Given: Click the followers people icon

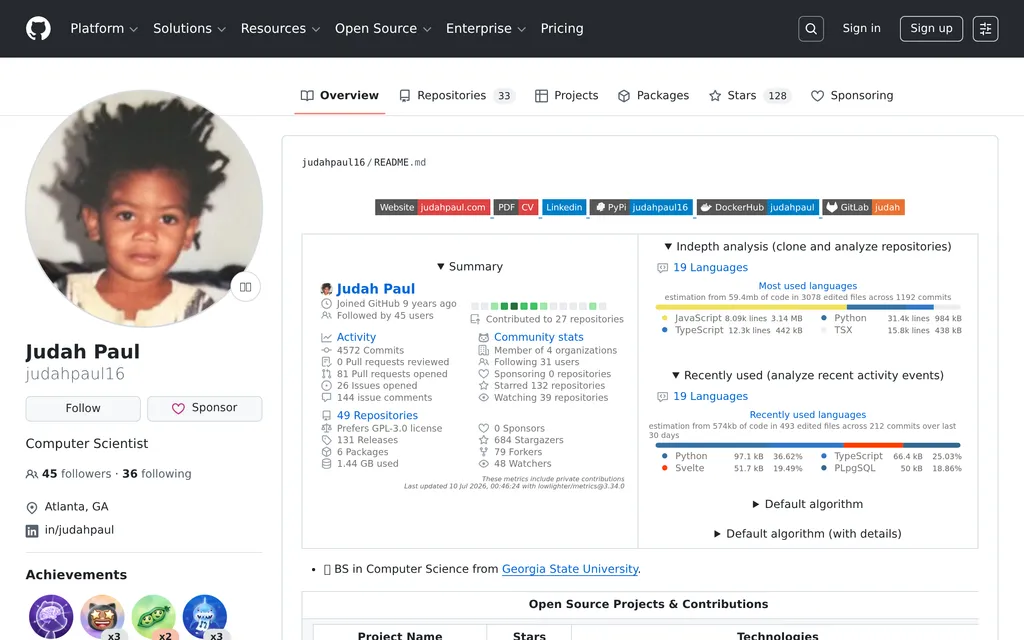Looking at the screenshot, I should coord(31,474).
